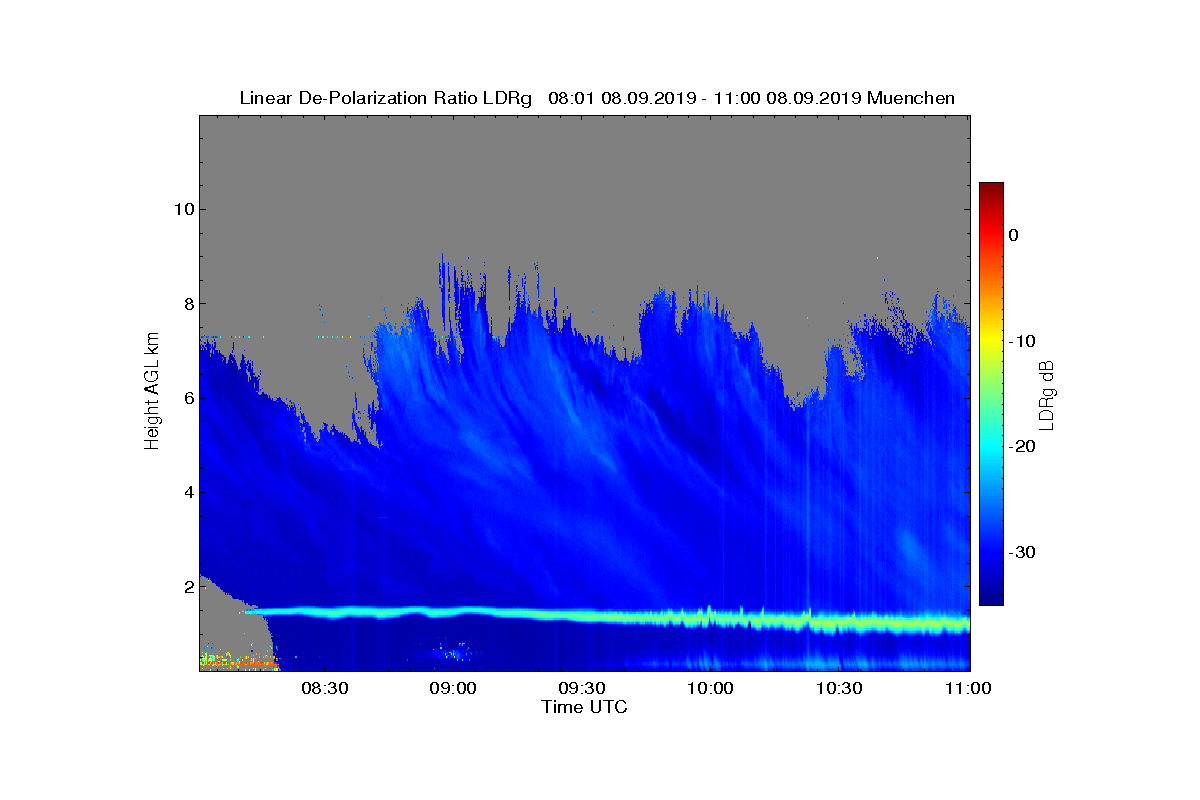This screenshot has width=1200, height=800.
Task: Click the height tick label '4'
Action: 187,492
